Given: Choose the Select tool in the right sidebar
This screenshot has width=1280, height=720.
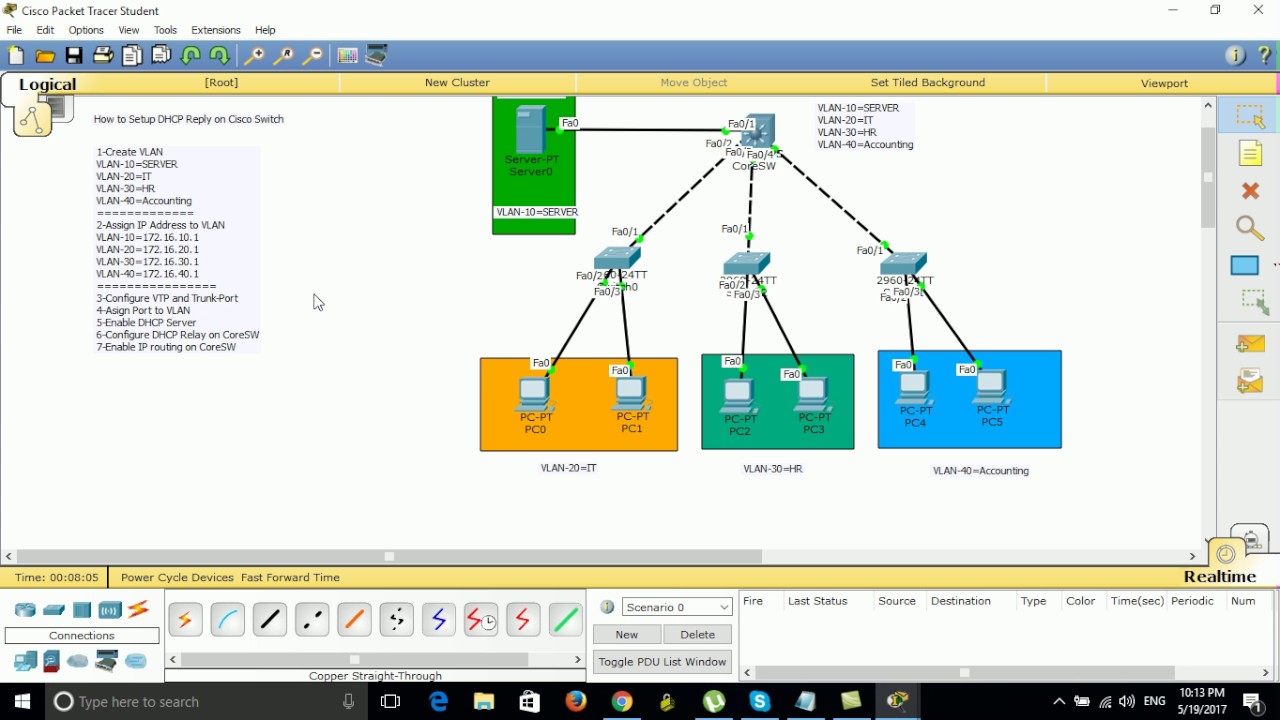Looking at the screenshot, I should coord(1250,116).
